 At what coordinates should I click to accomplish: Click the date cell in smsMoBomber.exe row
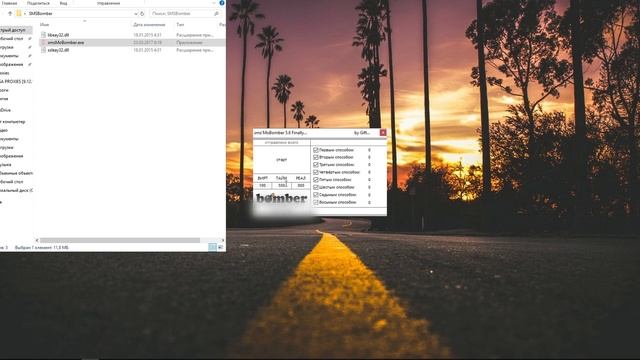tap(147, 42)
